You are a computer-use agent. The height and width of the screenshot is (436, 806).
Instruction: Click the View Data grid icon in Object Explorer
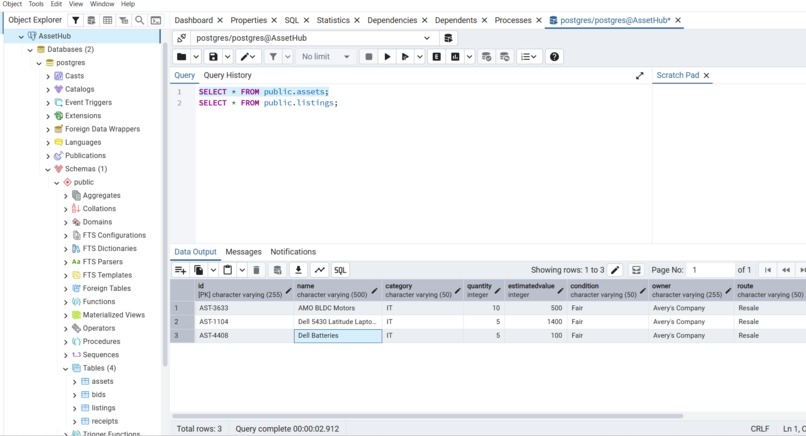107,20
